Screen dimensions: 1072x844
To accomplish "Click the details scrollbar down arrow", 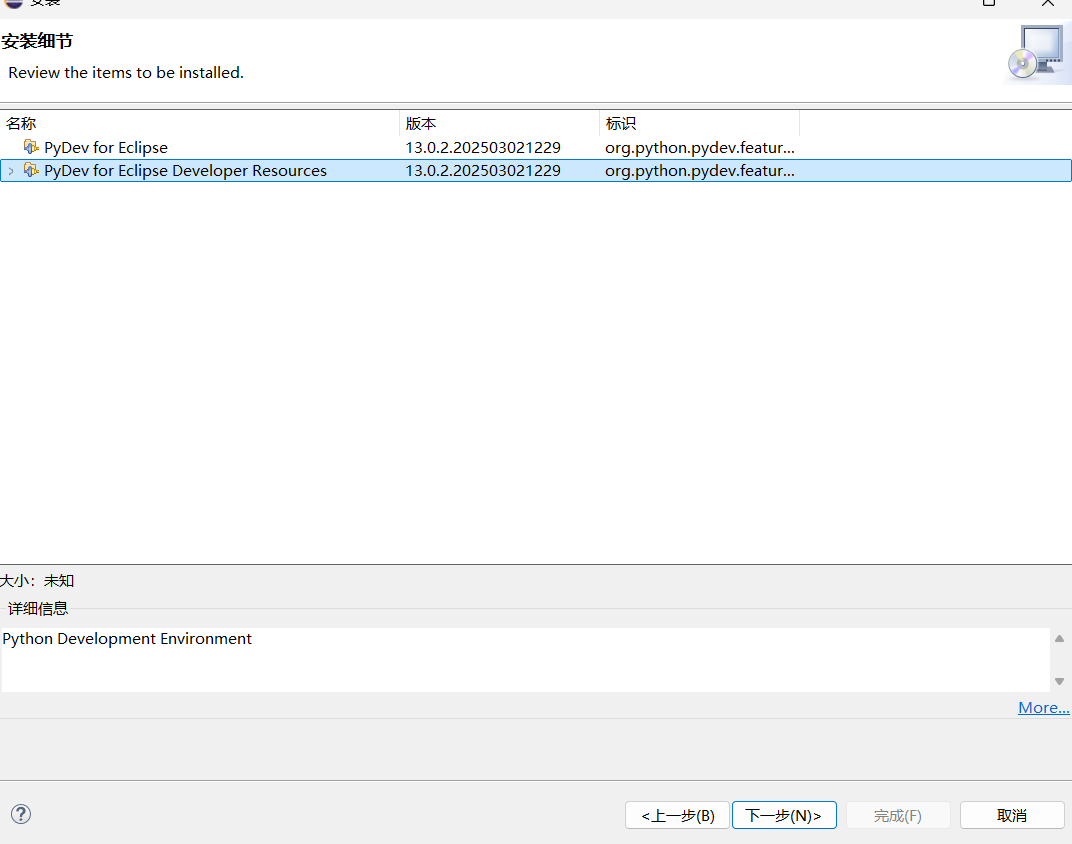I will [x=1059, y=681].
